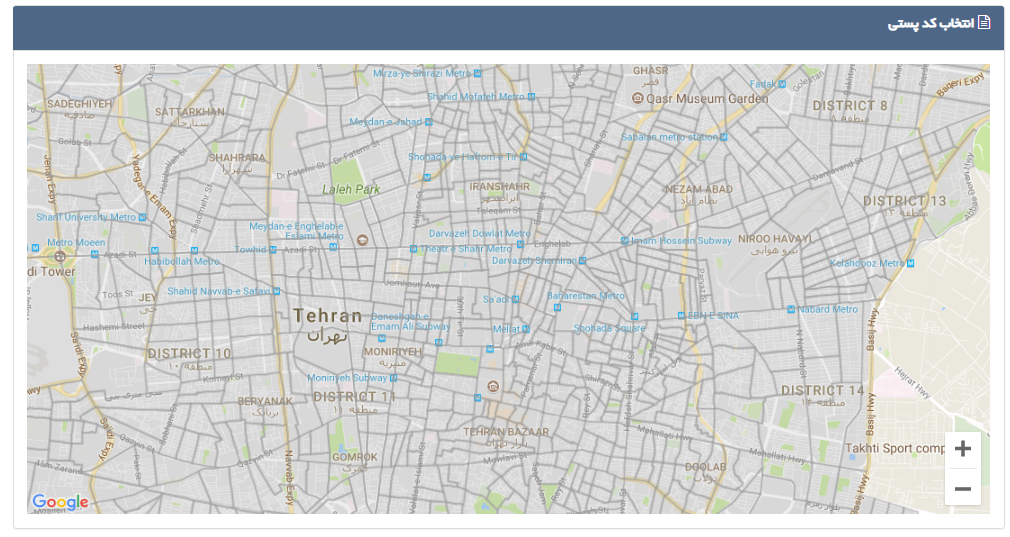Viewport: 1010px width, 537px height.
Task: Select the DISTRICT 8 map label
Action: [x=850, y=106]
